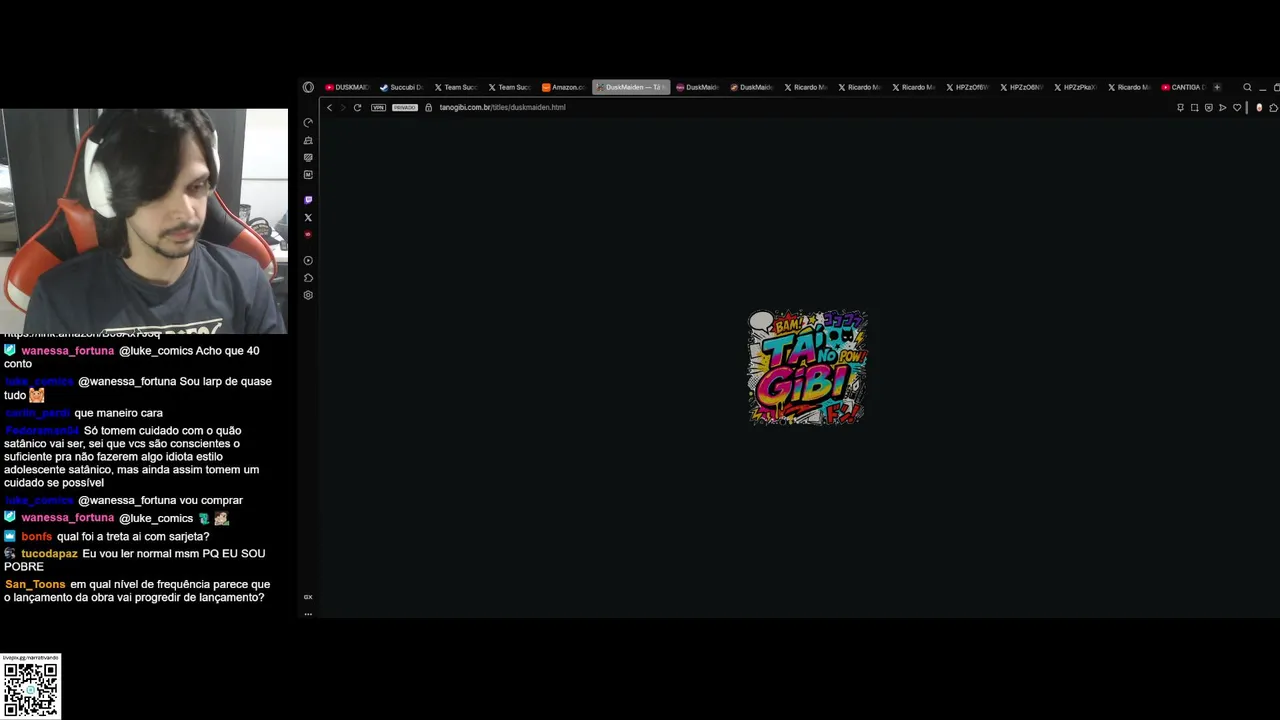Click the streamer webcam feed
Image resolution: width=1280 pixels, height=720 pixels.
pyautogui.click(x=144, y=221)
